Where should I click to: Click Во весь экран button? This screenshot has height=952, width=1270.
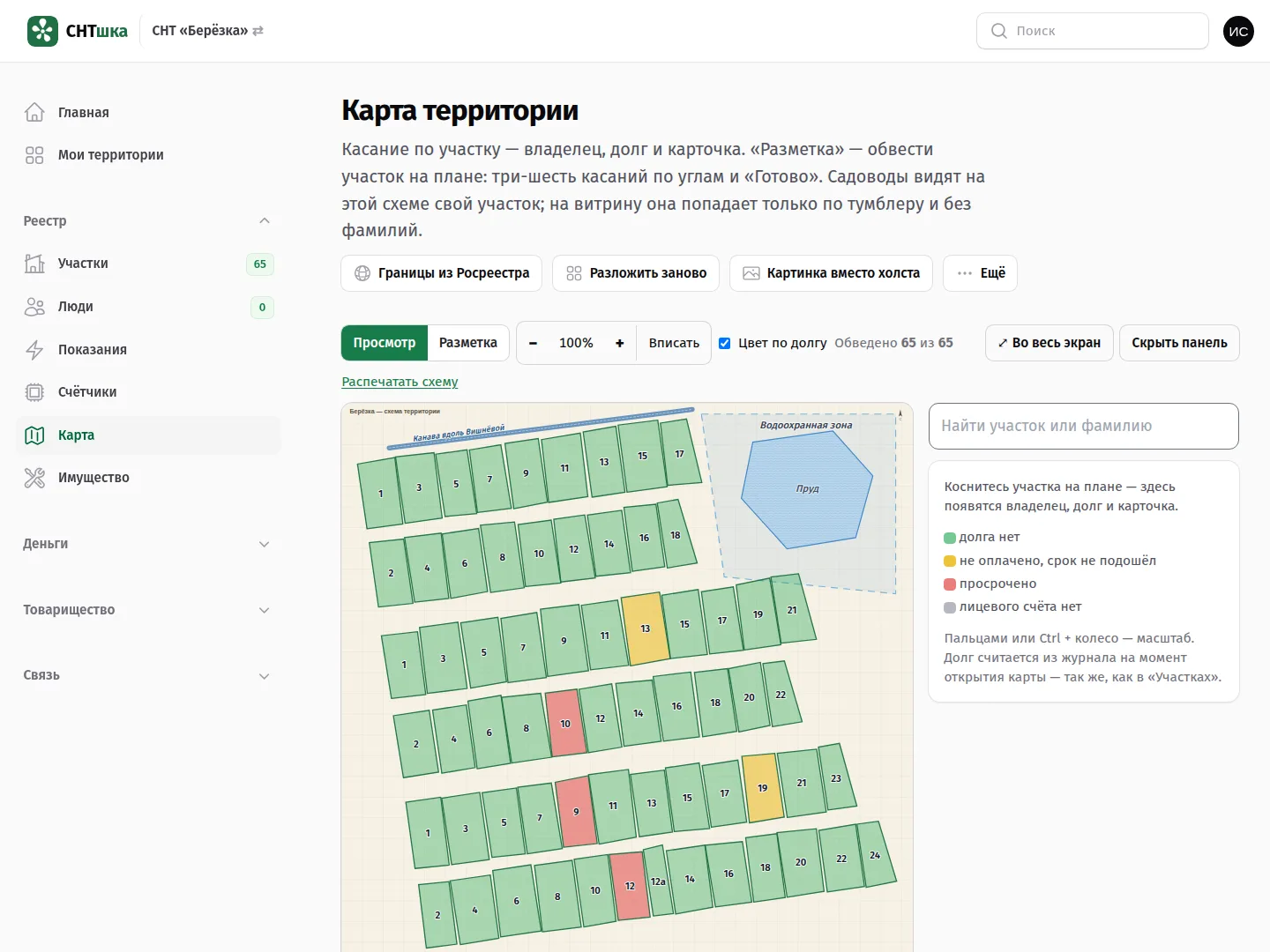point(1050,343)
